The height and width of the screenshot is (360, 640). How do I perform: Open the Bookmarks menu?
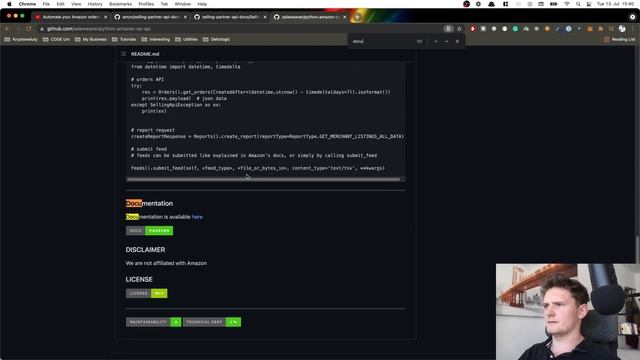point(120,4)
